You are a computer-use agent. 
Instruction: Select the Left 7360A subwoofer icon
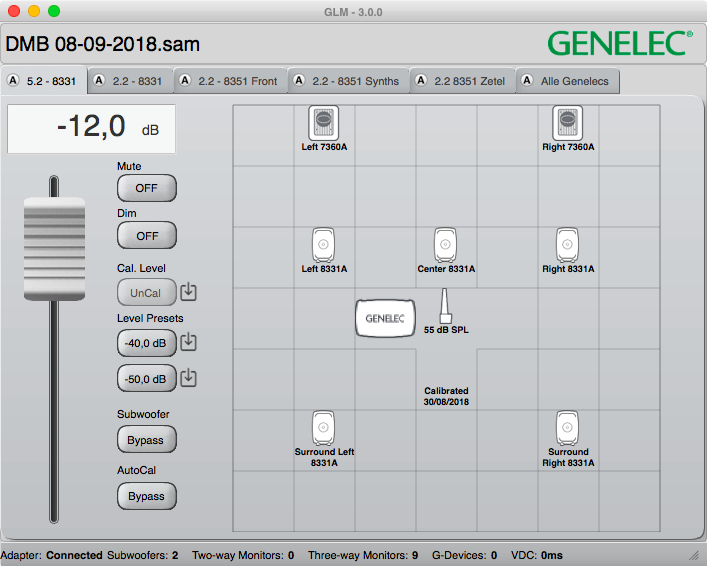[x=324, y=123]
